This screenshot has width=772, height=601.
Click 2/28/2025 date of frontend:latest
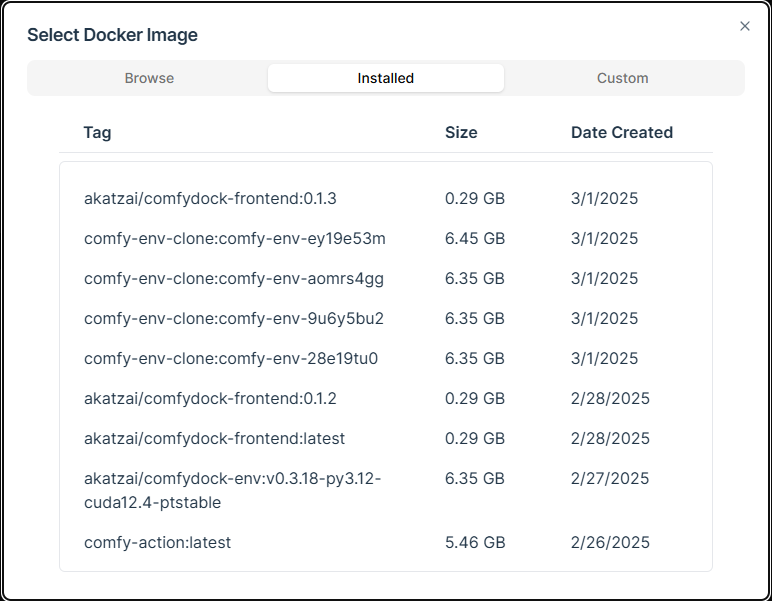coord(610,439)
